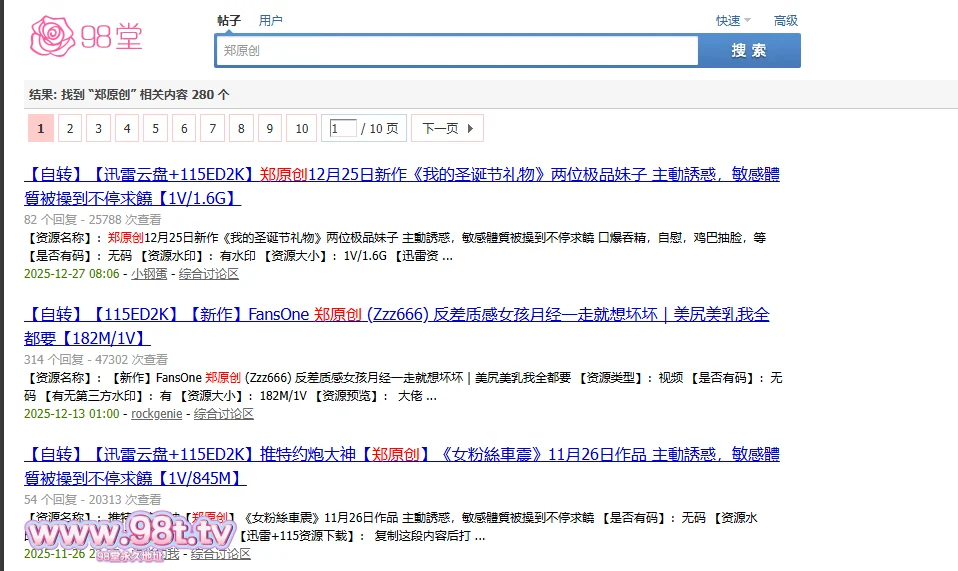Switch to the 用户 search tab
The width and height of the screenshot is (958, 571).
coord(270,20)
